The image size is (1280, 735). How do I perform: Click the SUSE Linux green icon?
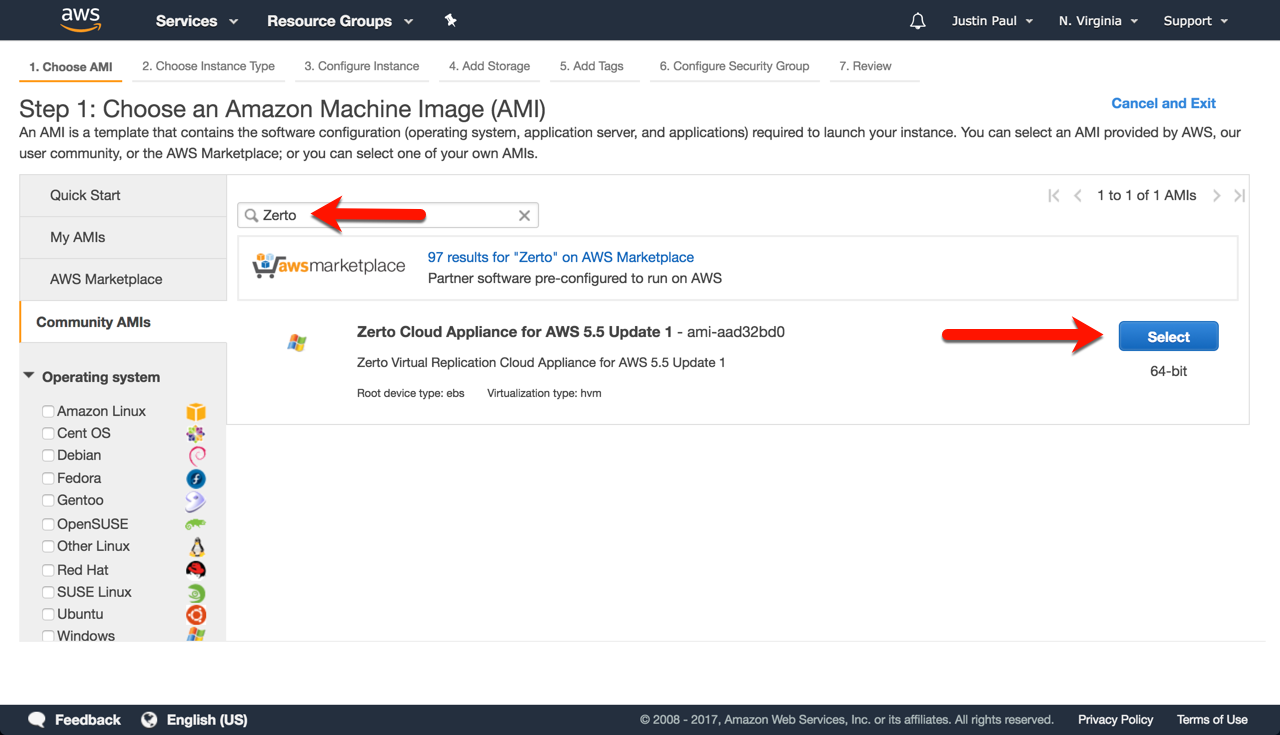point(196,592)
